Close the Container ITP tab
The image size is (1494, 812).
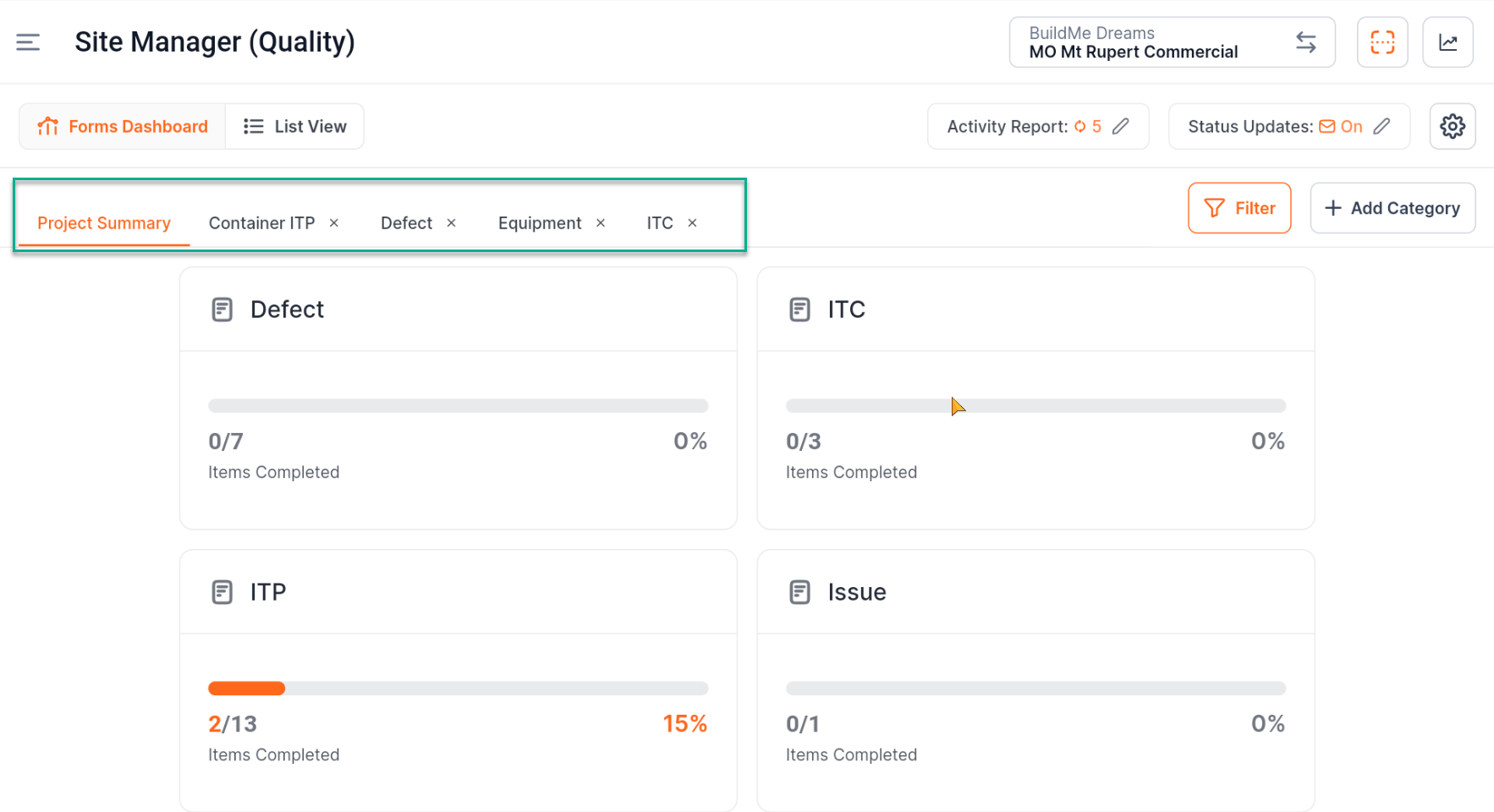334,222
